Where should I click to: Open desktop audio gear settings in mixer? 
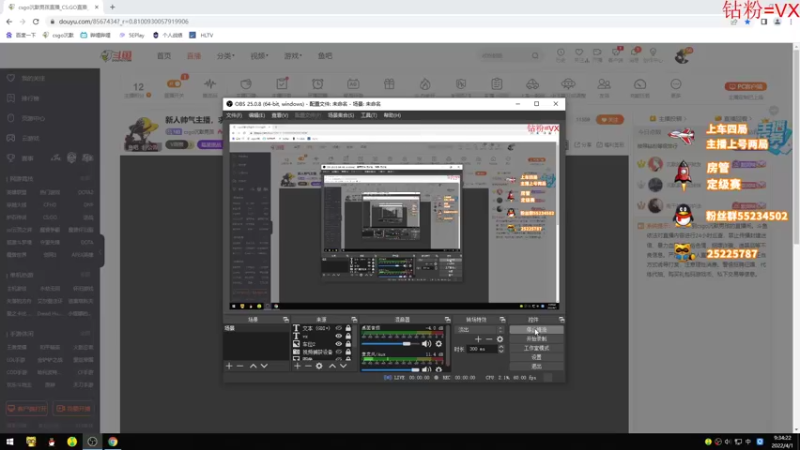[439, 344]
